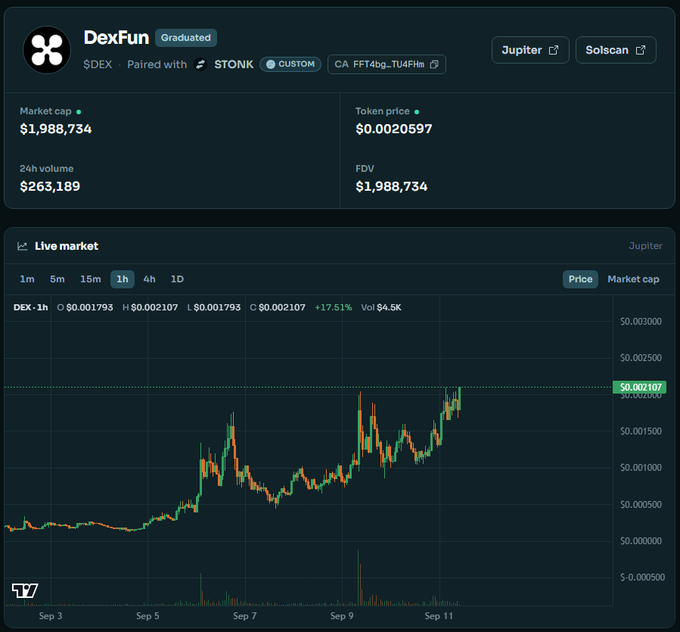
Task: Click the FDV $1,988,734 value
Action: [x=392, y=187]
